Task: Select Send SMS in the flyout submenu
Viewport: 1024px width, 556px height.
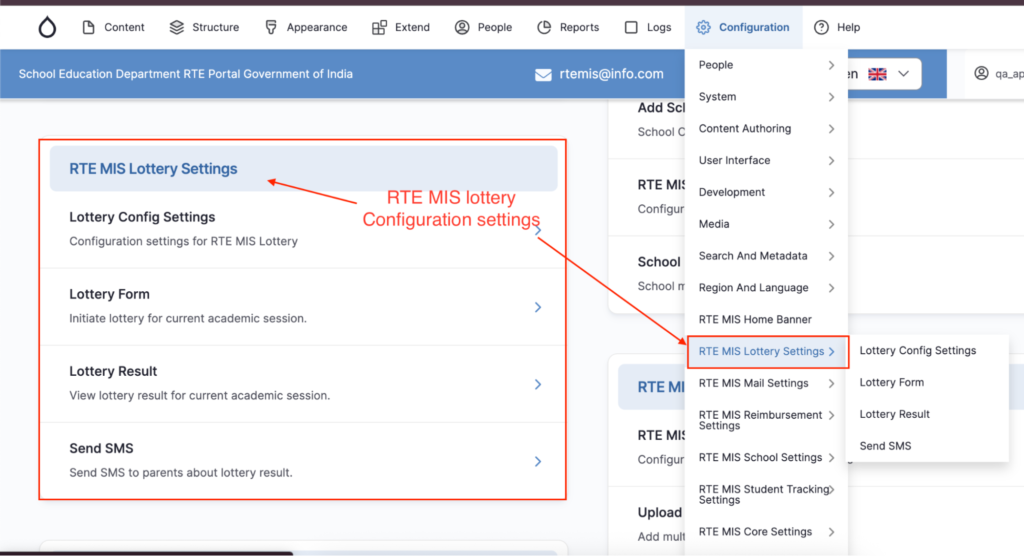Action: [x=885, y=446]
